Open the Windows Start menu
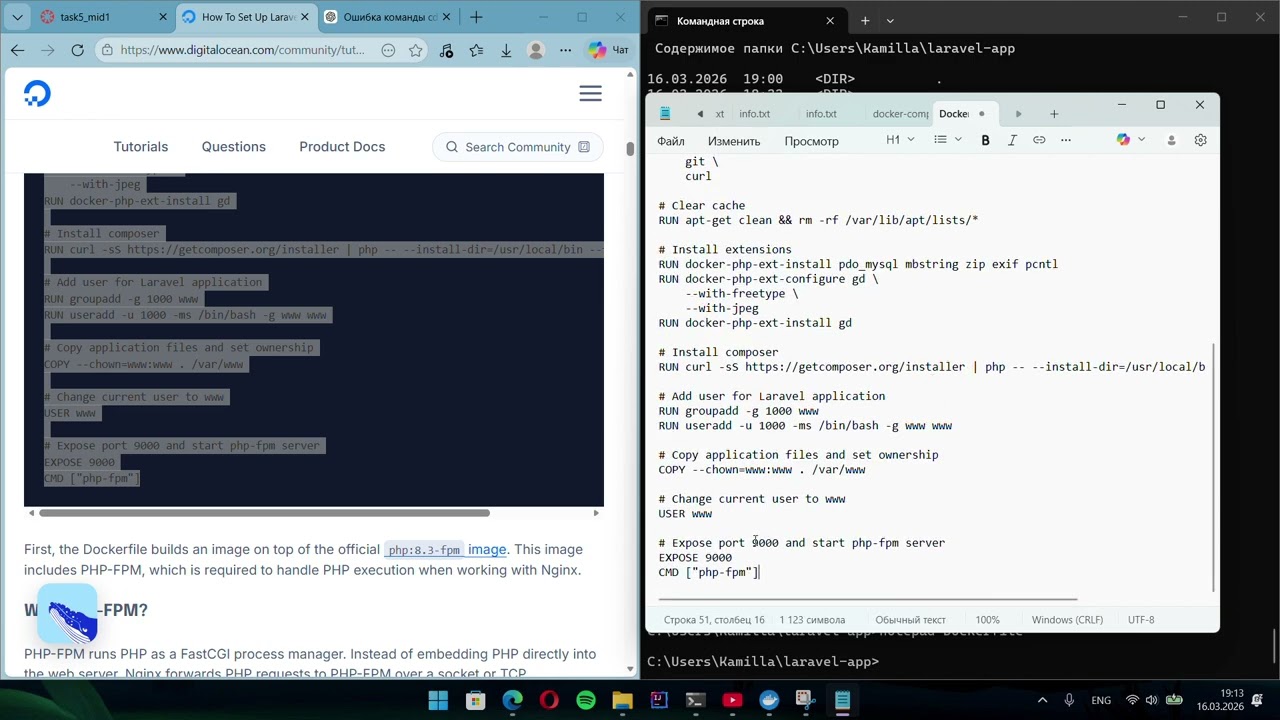1280x720 pixels. click(x=438, y=700)
